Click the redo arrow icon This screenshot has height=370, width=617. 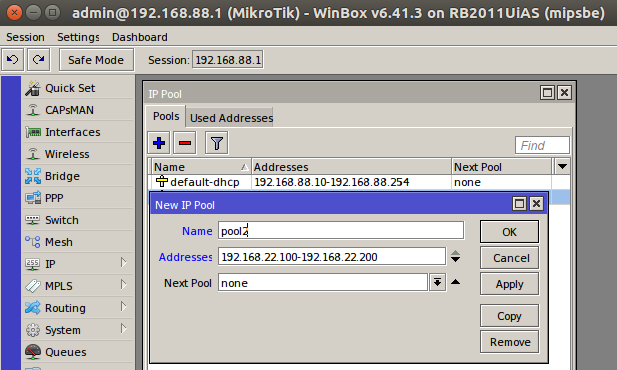click(x=39, y=60)
